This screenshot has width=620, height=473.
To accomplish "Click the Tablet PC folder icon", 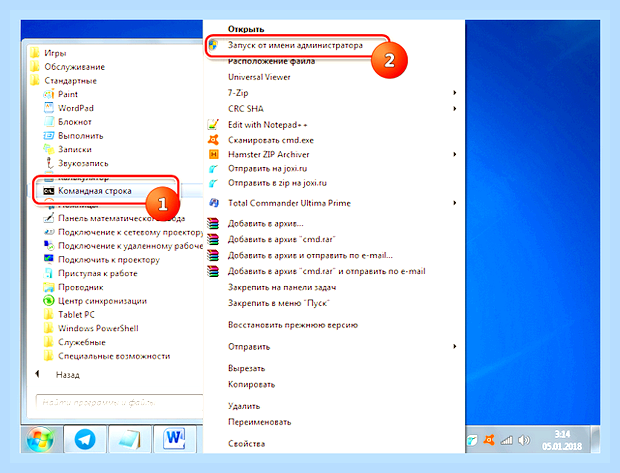I will point(48,315).
